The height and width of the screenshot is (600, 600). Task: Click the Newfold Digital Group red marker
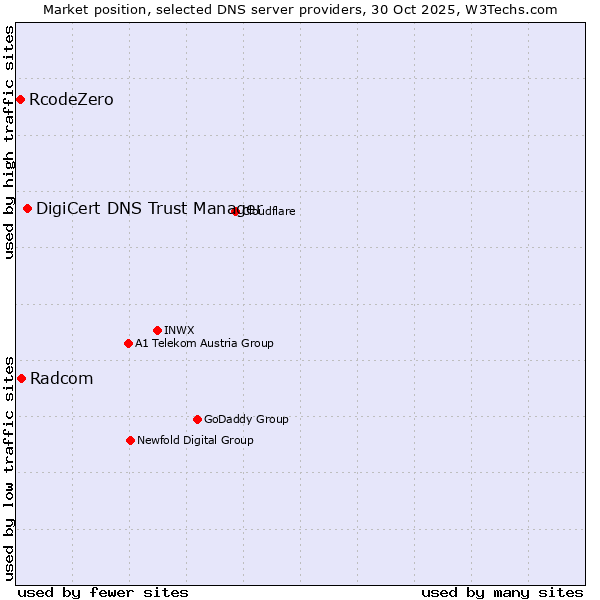click(x=130, y=440)
